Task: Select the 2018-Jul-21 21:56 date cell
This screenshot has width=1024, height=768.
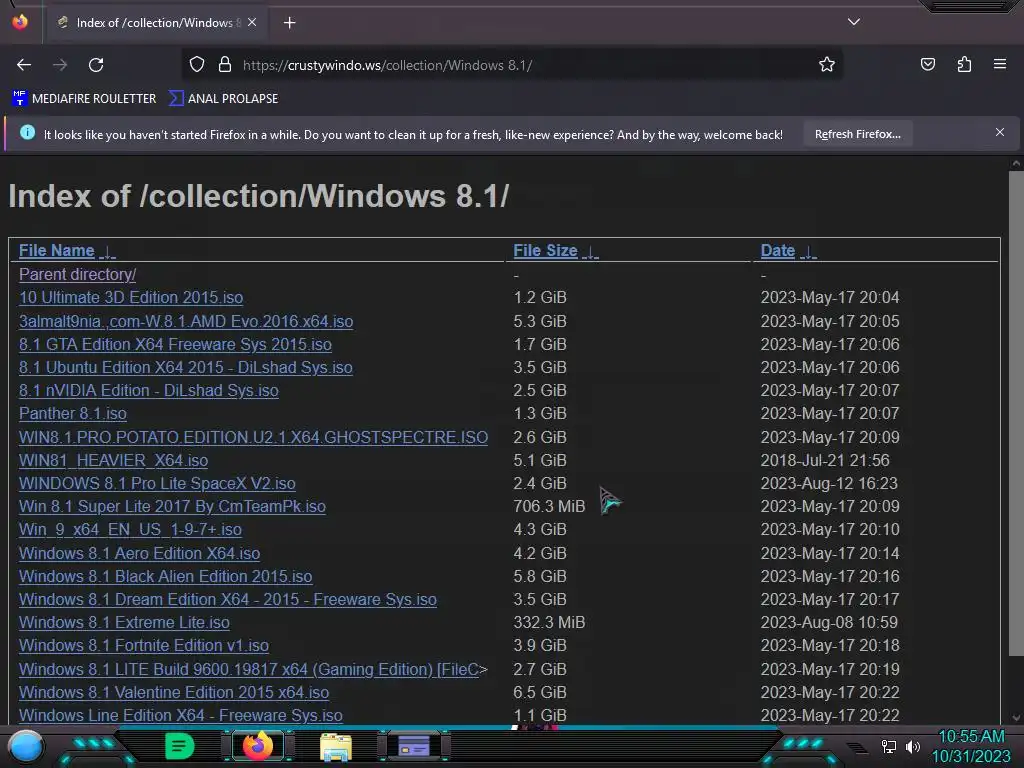Action: click(x=825, y=460)
